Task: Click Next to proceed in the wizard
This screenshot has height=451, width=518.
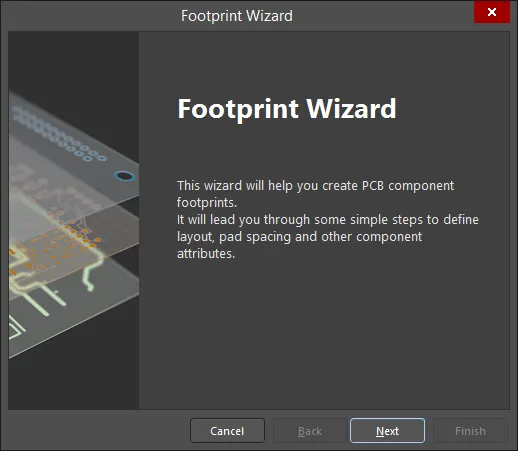Action: click(x=387, y=431)
